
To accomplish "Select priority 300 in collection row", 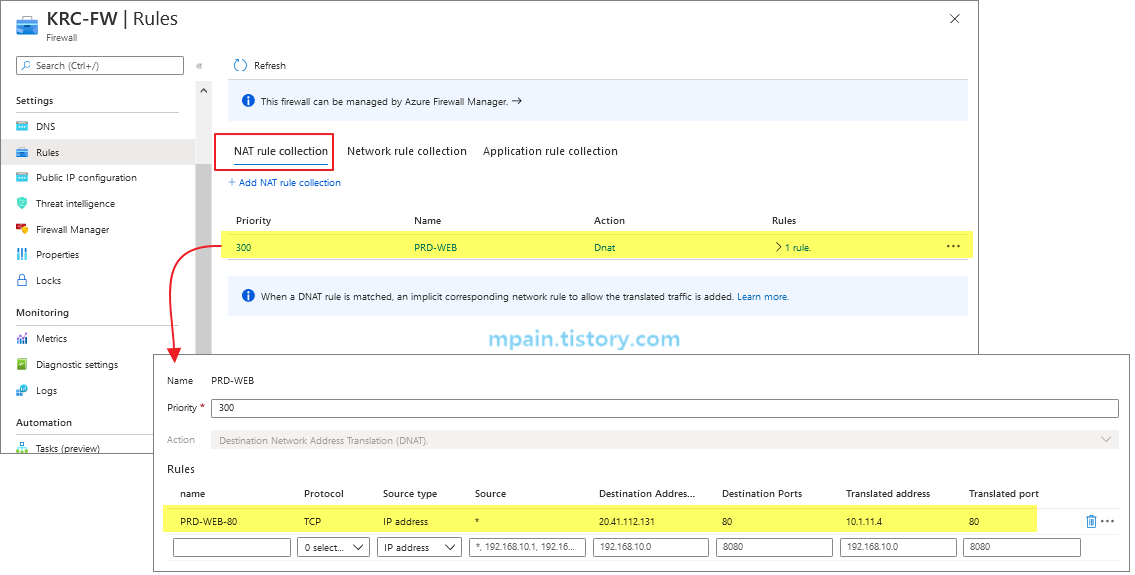I will point(244,248).
